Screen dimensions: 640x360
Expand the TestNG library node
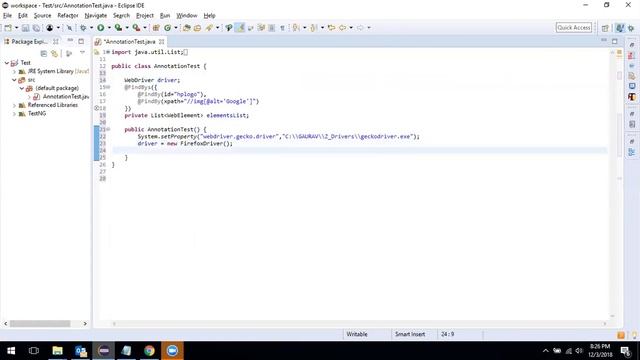(14, 114)
